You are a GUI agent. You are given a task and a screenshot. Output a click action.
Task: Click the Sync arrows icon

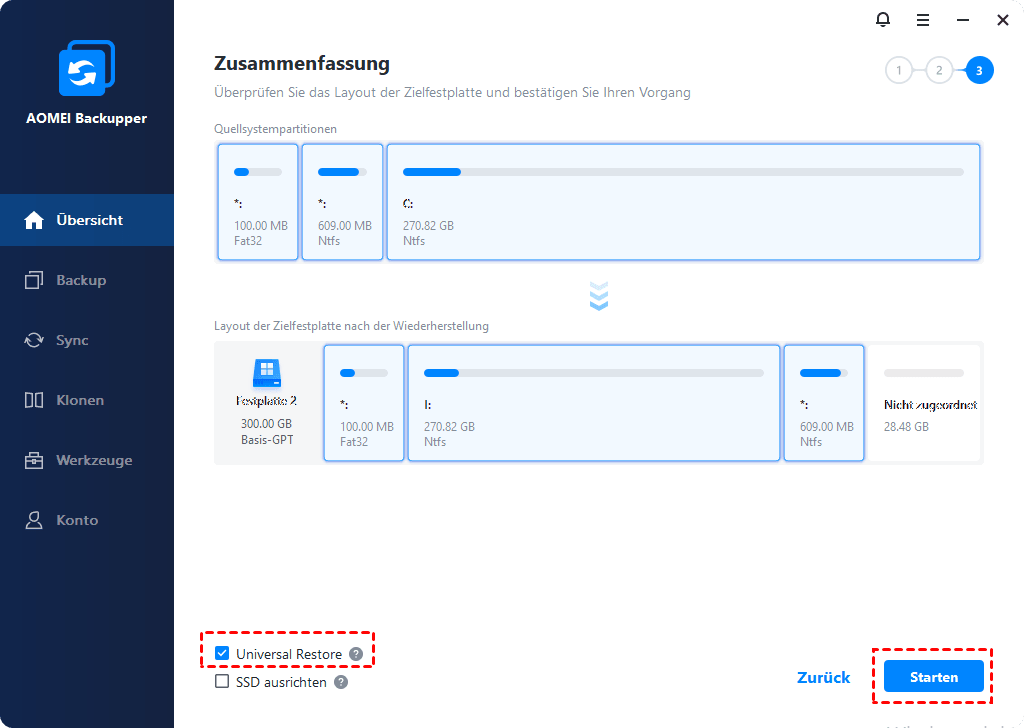(34, 340)
